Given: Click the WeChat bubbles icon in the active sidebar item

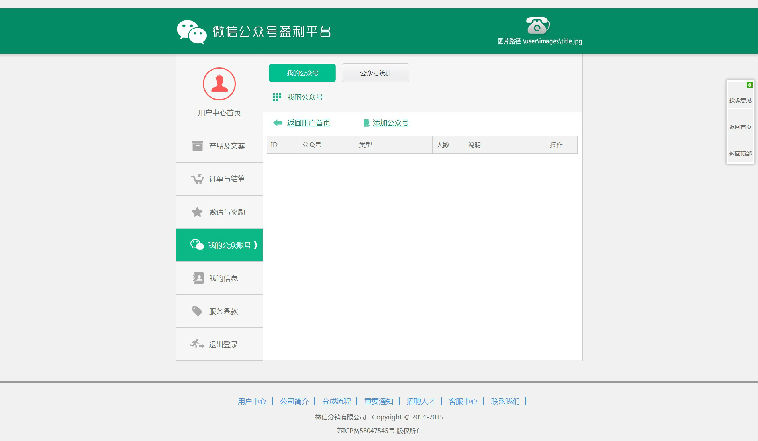Looking at the screenshot, I should pos(197,245).
